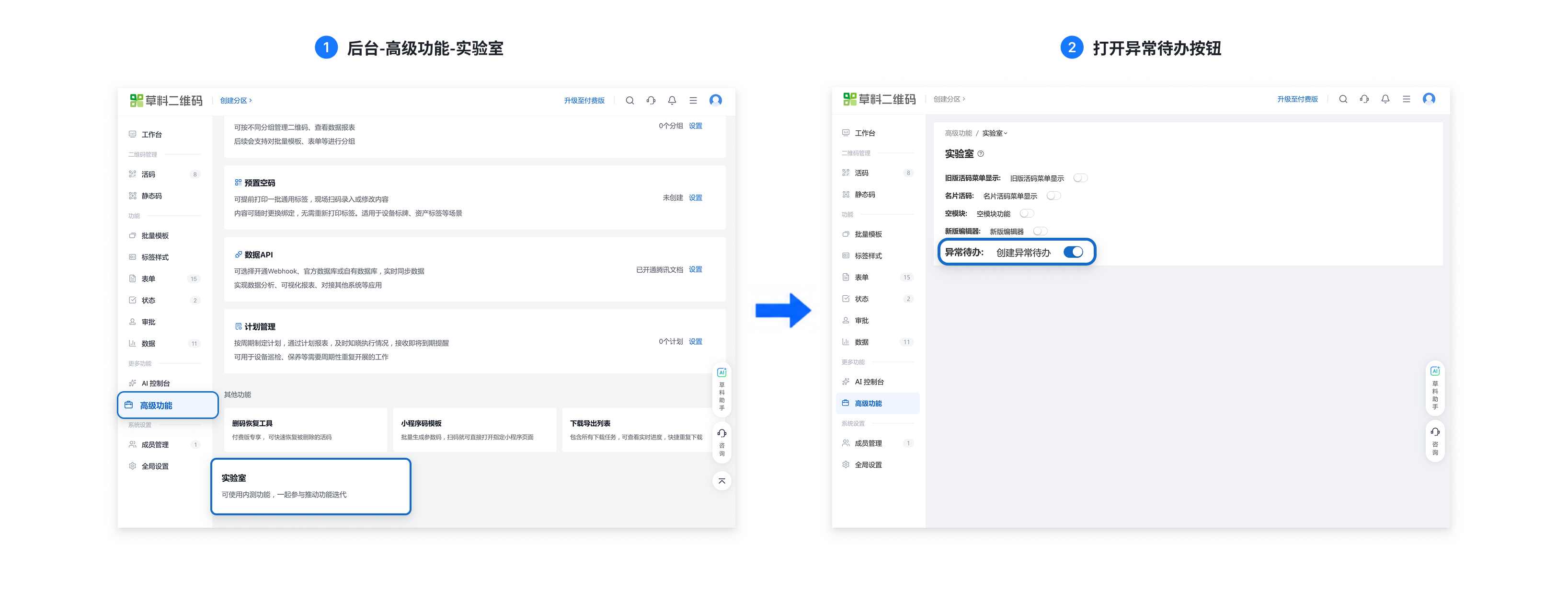
Task: Click 工作台 icon in left screenshot sidebar
Action: tap(132, 135)
